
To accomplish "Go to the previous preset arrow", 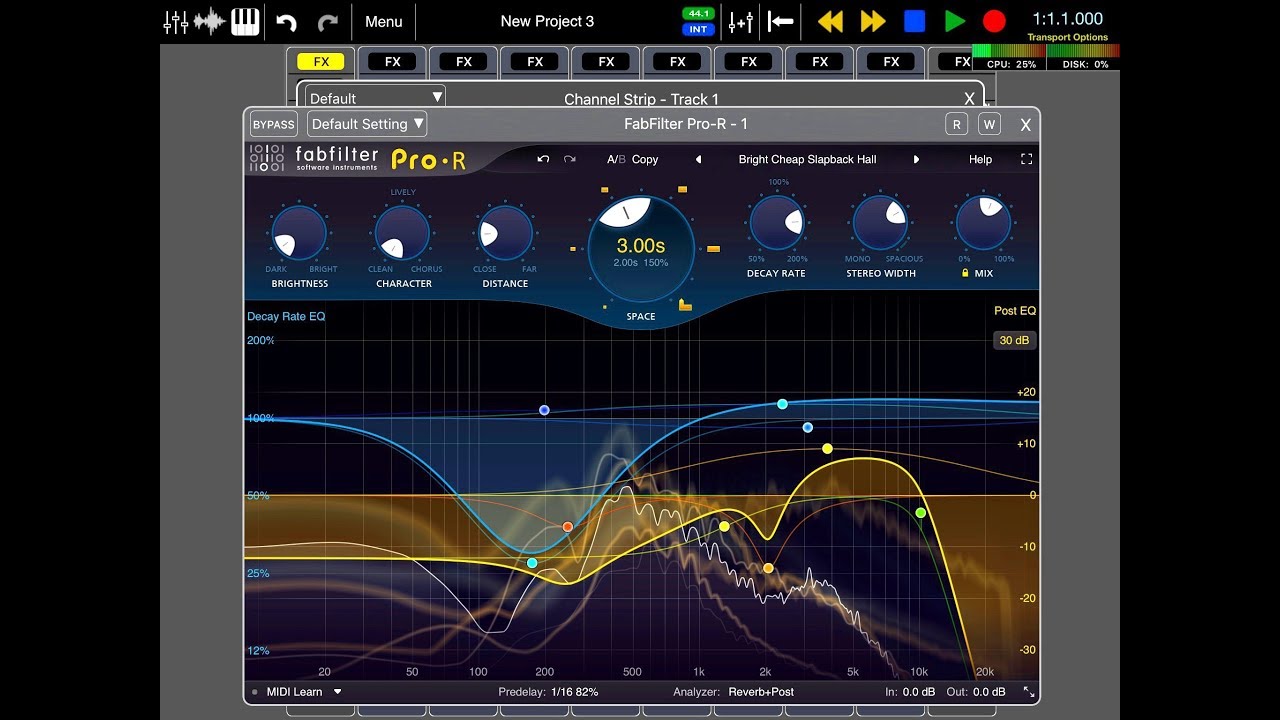I will coord(699,159).
